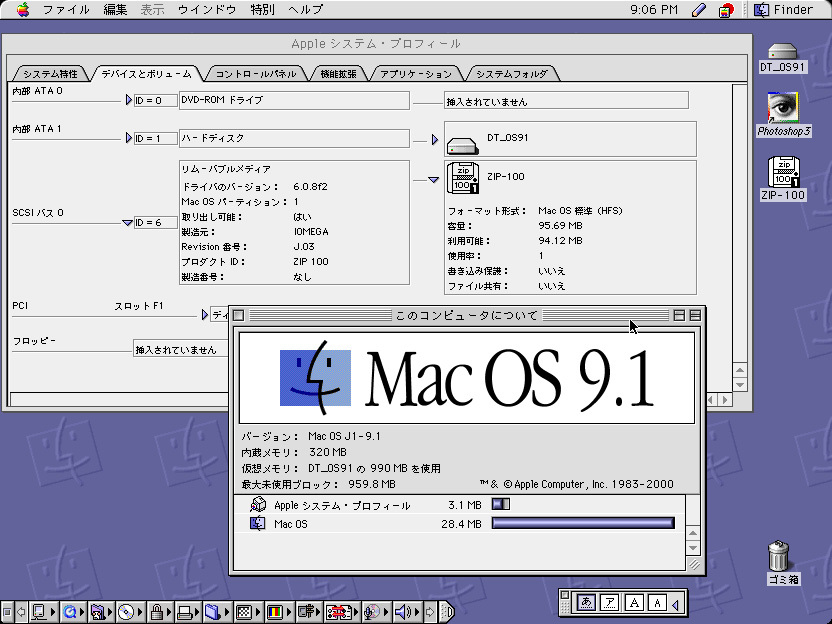Open the 編集 menu

[x=115, y=10]
